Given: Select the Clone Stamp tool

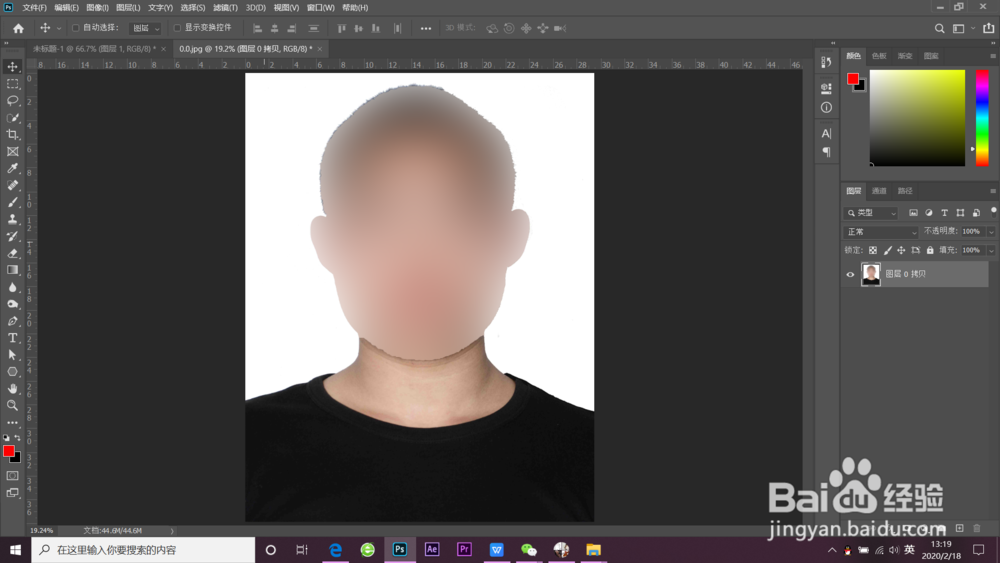Looking at the screenshot, I should (12, 219).
